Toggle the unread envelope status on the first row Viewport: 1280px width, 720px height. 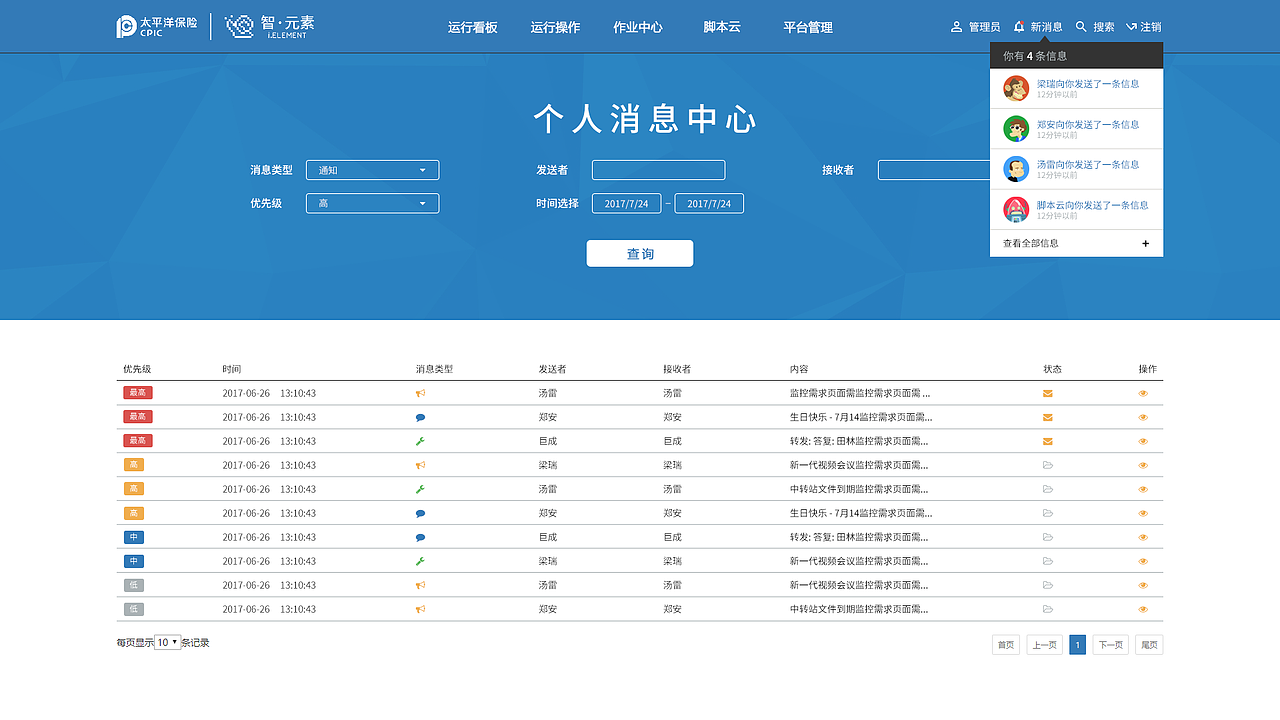click(x=1047, y=393)
